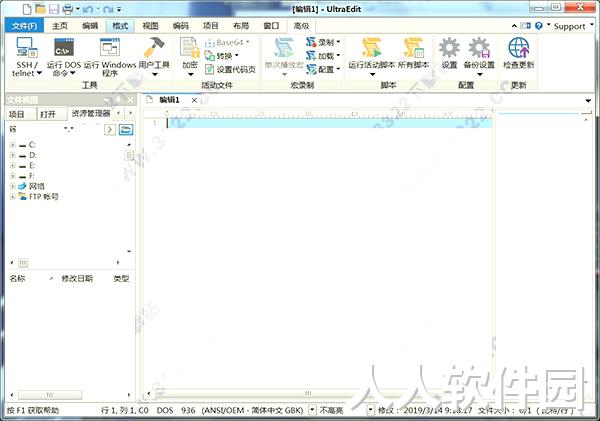
Task: Select the 编辑1 document tab
Action: point(169,100)
